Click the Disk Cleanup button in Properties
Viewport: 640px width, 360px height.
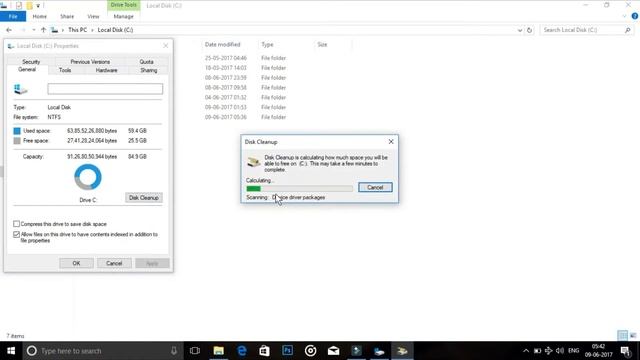144,198
